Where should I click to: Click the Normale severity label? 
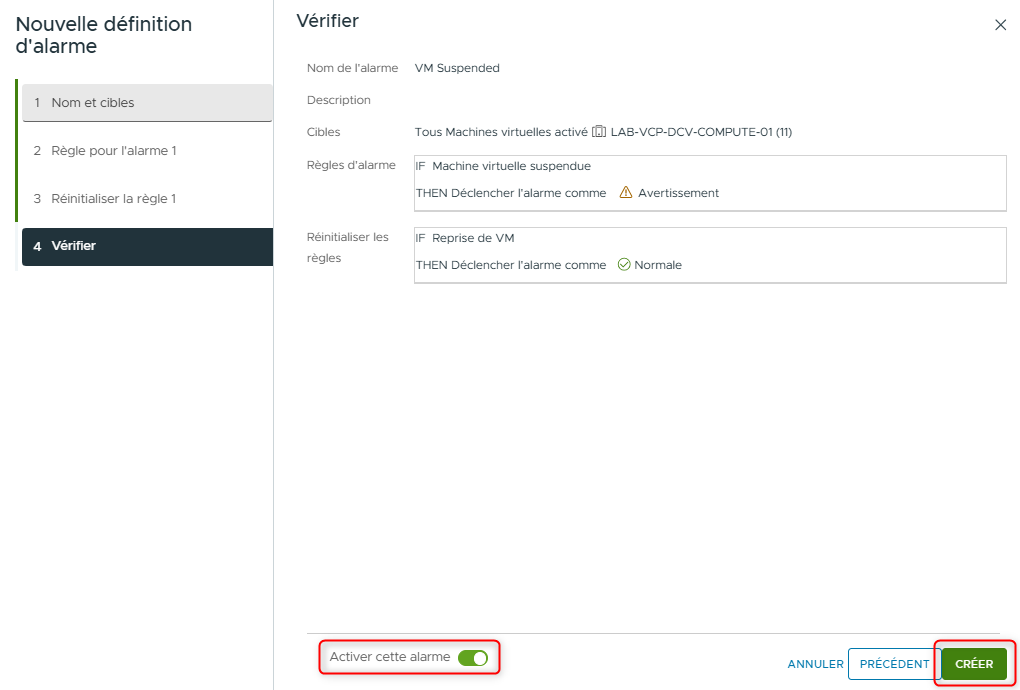659,265
